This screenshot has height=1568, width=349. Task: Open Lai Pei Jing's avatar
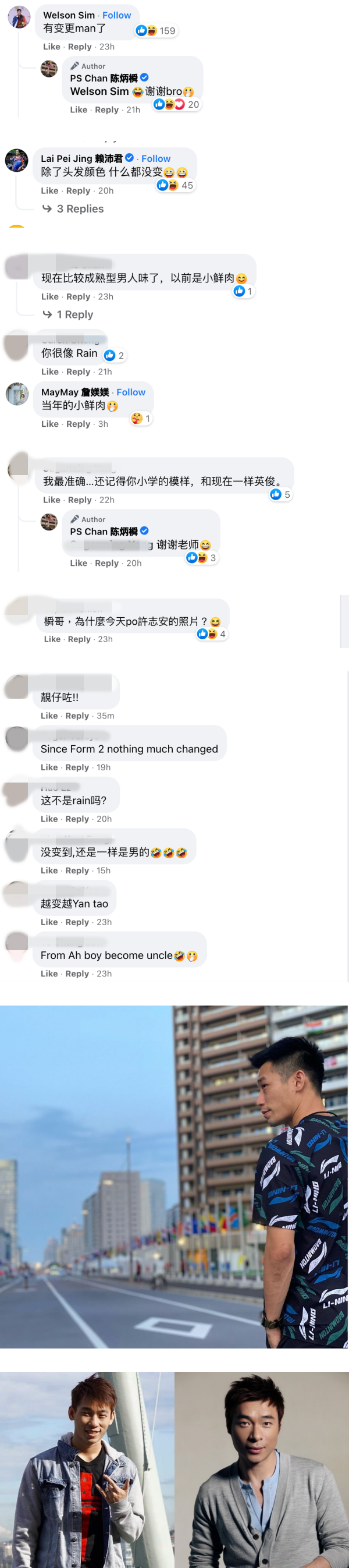pyautogui.click(x=16, y=161)
